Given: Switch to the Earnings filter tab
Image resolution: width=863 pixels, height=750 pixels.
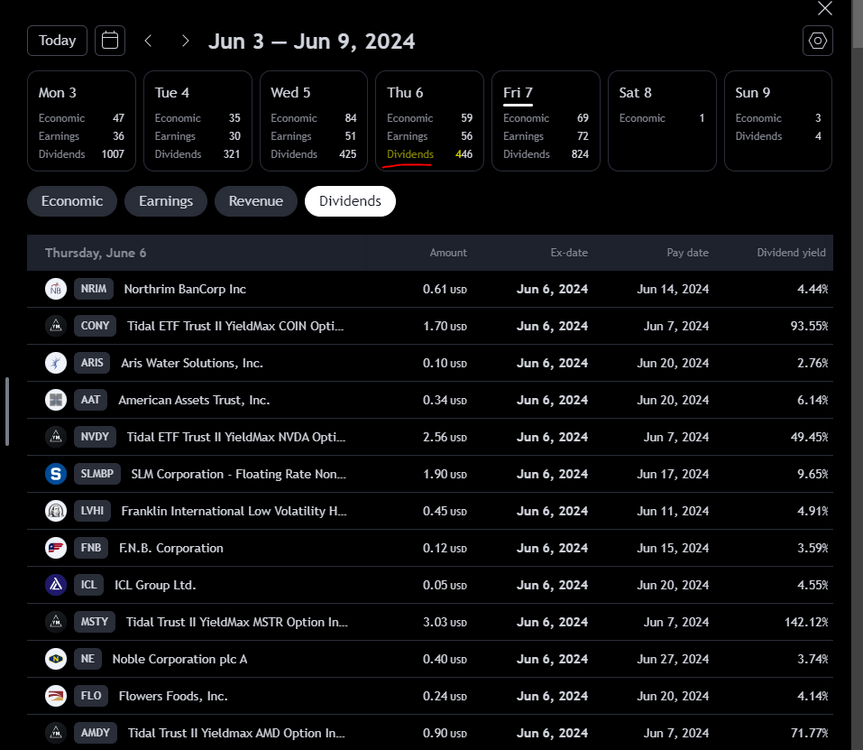Looking at the screenshot, I should click(x=166, y=201).
